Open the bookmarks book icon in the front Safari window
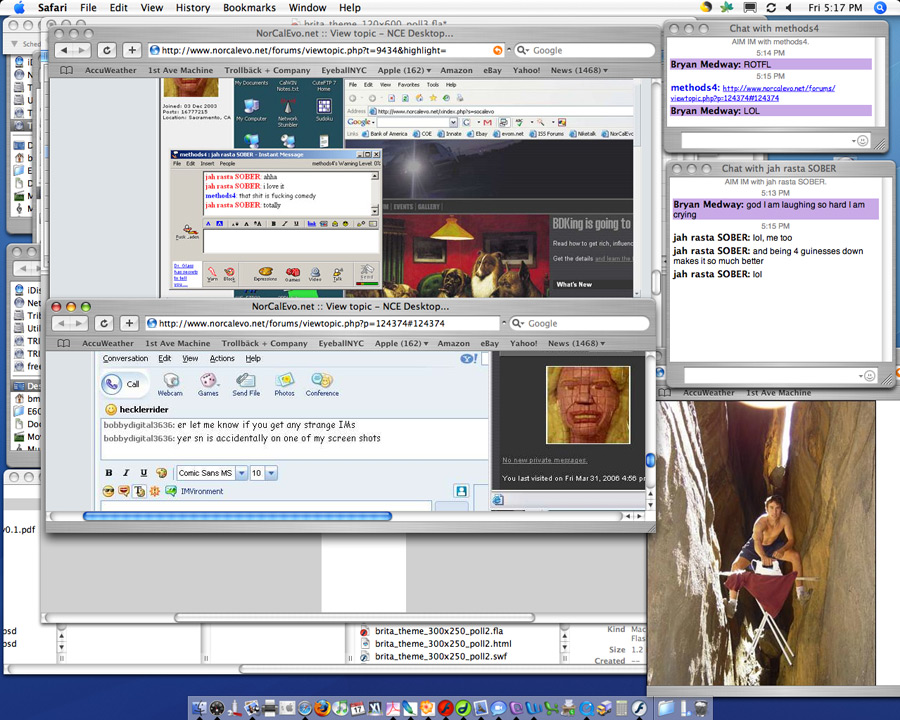The height and width of the screenshot is (720, 900). (x=64, y=343)
